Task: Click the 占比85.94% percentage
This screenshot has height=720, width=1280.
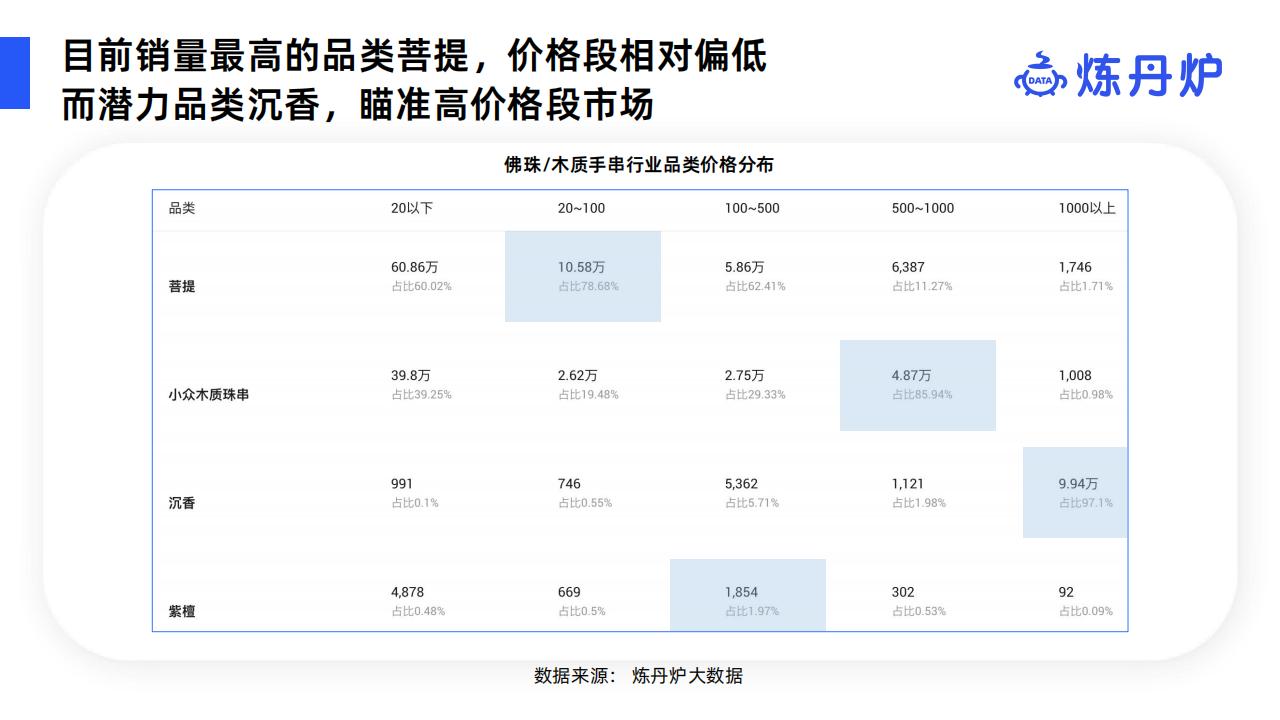Action: (922, 395)
